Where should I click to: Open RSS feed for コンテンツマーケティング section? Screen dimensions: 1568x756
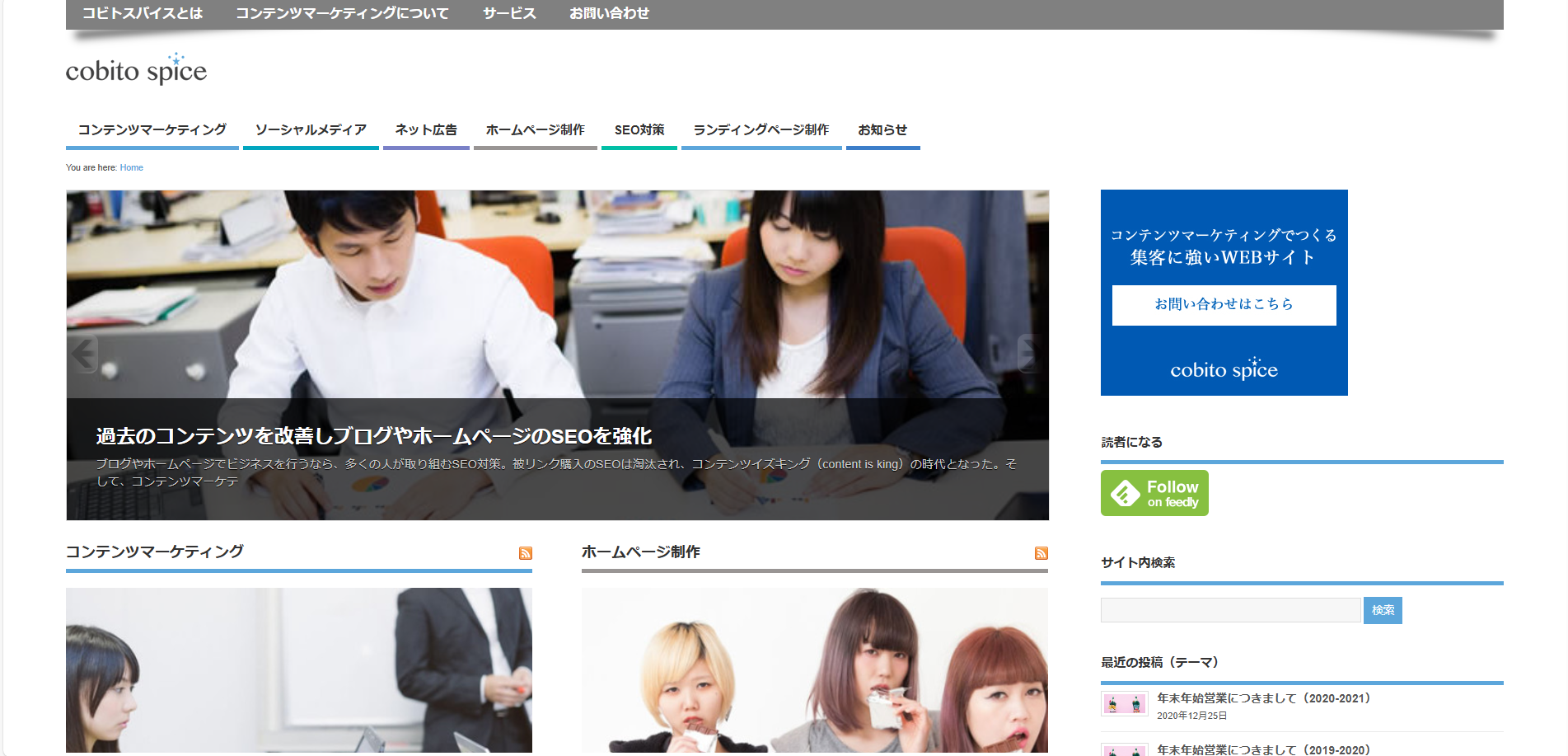pos(525,553)
